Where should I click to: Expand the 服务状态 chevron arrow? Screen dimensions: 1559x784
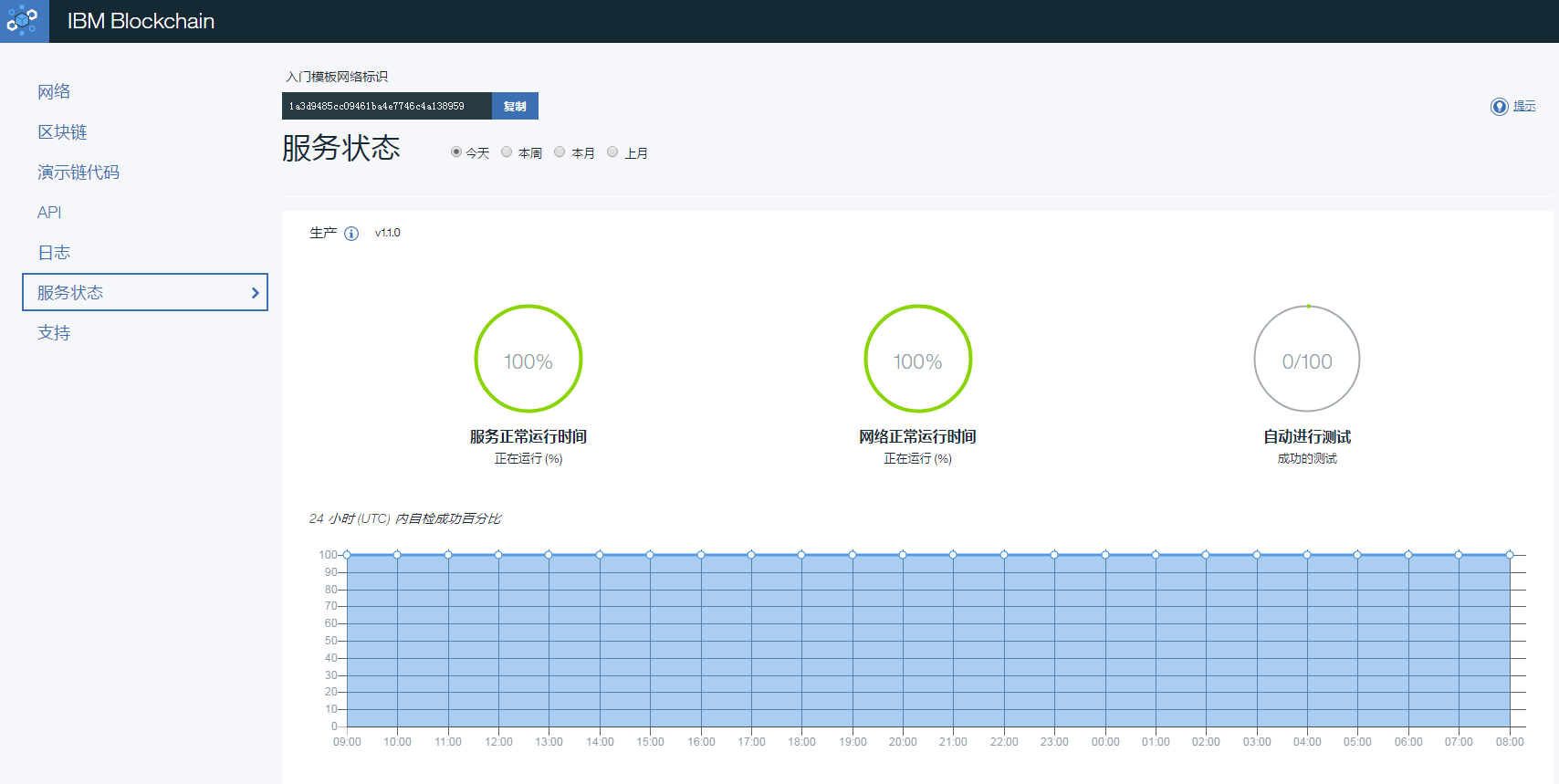coord(255,293)
